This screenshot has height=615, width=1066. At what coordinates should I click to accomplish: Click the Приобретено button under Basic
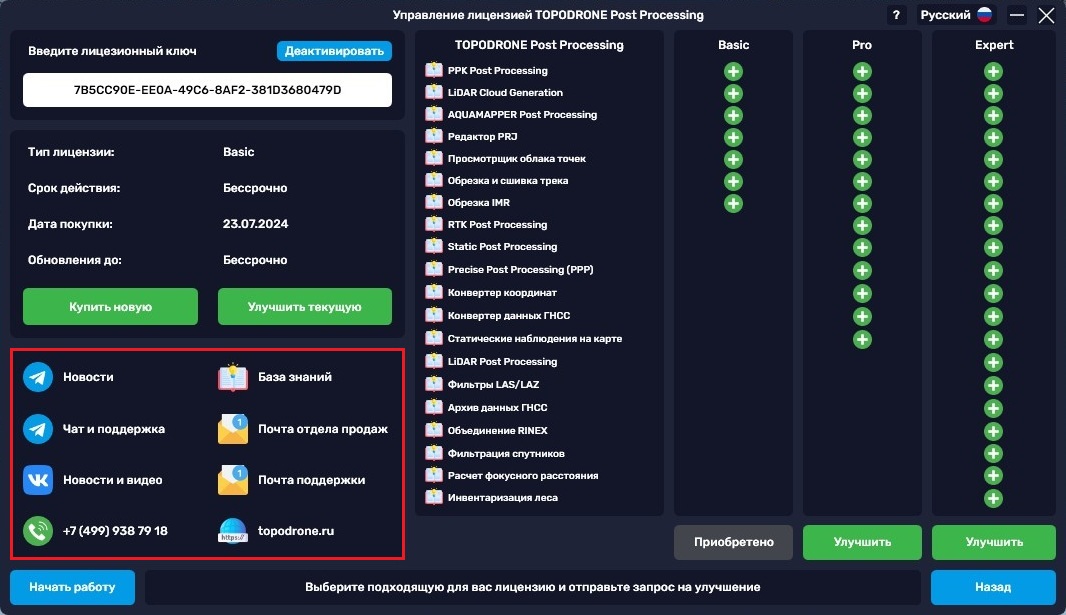pos(733,542)
